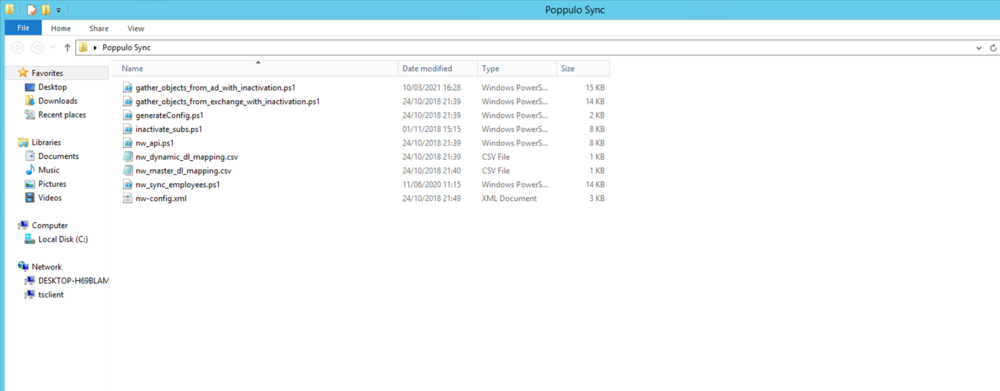Go up one folder level
The image size is (1000, 391).
point(67,48)
